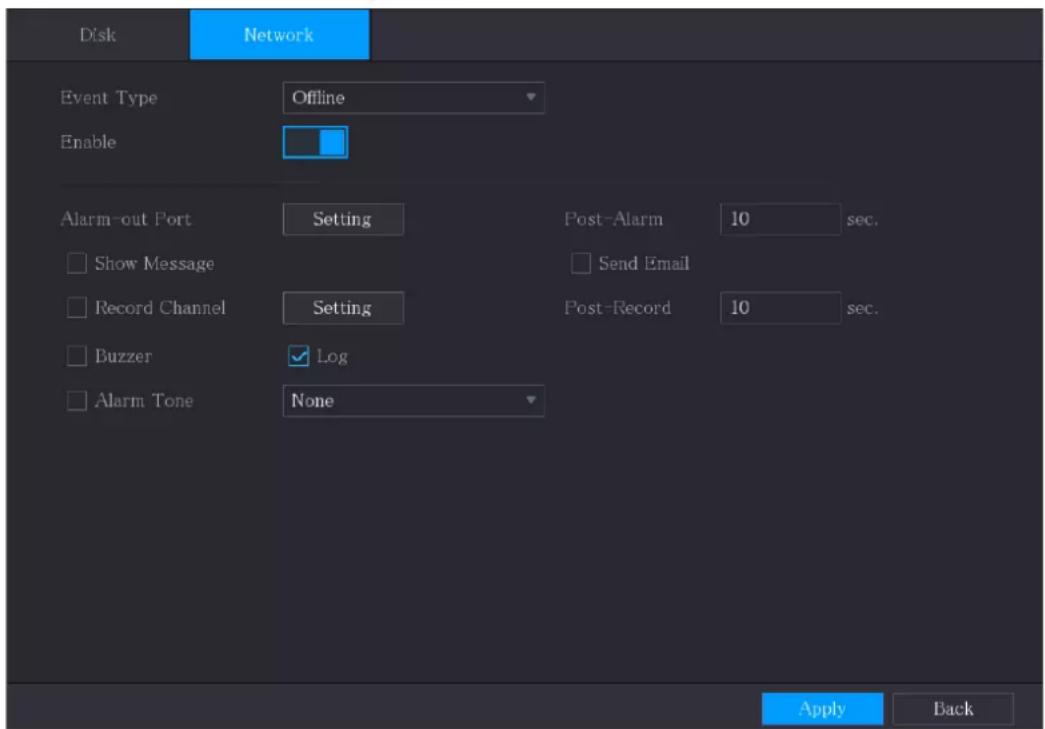1045x729 pixels.
Task: Edit the Post-Alarm seconds field
Action: (x=780, y=219)
